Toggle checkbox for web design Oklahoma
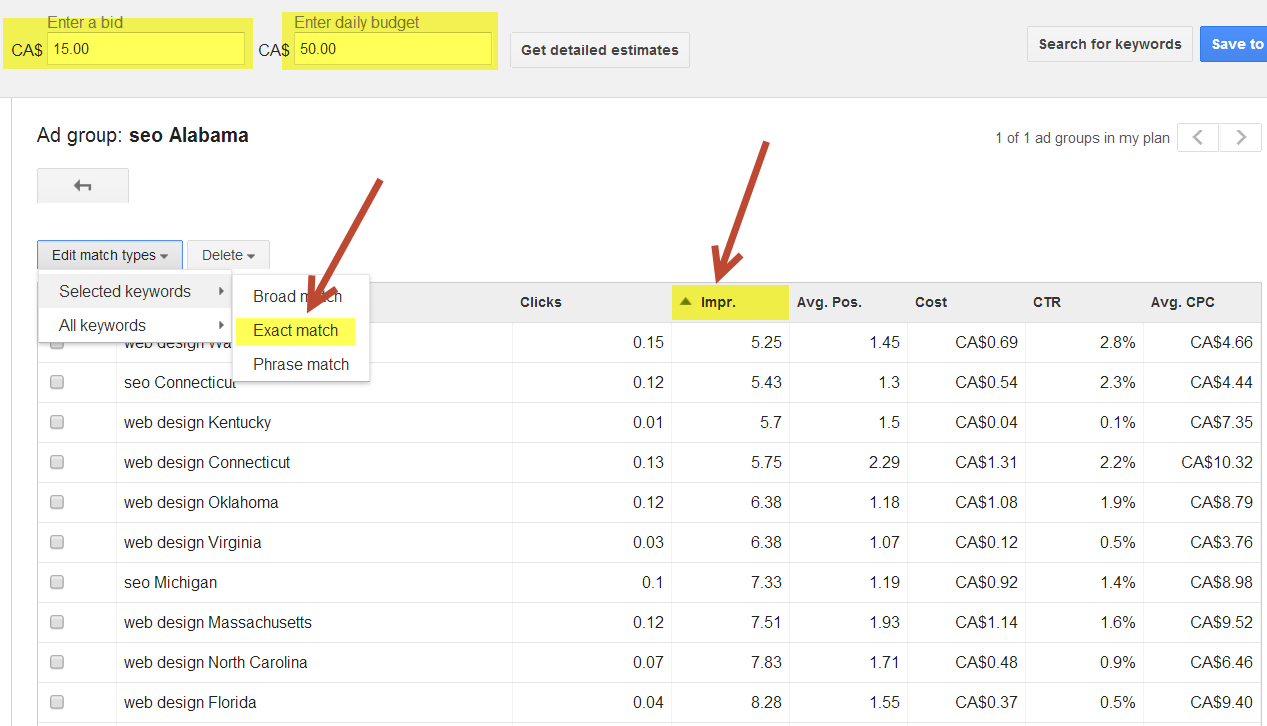 point(57,502)
